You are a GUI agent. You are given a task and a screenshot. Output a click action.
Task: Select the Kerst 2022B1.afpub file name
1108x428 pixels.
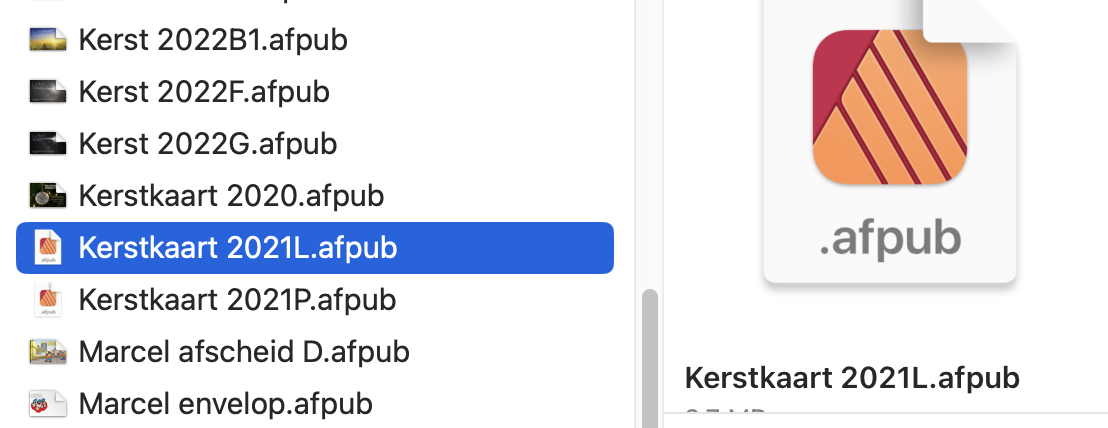pos(213,40)
